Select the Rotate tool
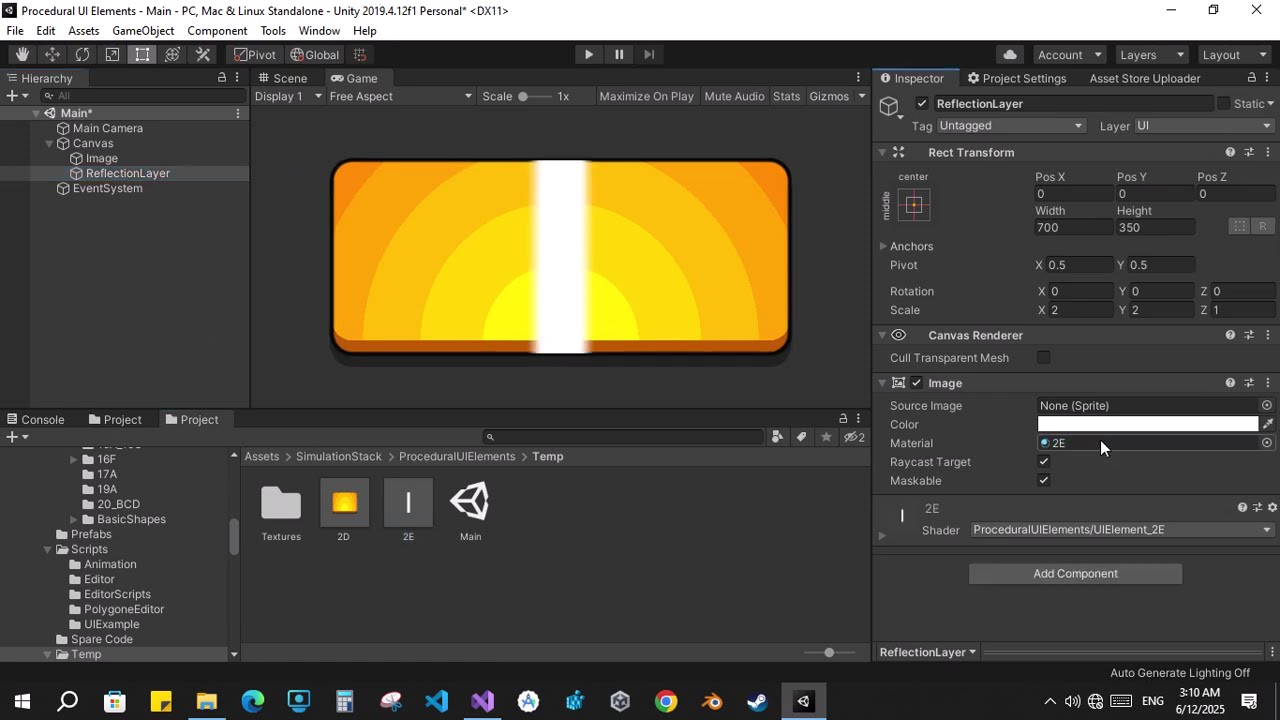Image resolution: width=1280 pixels, height=720 pixels. point(82,55)
